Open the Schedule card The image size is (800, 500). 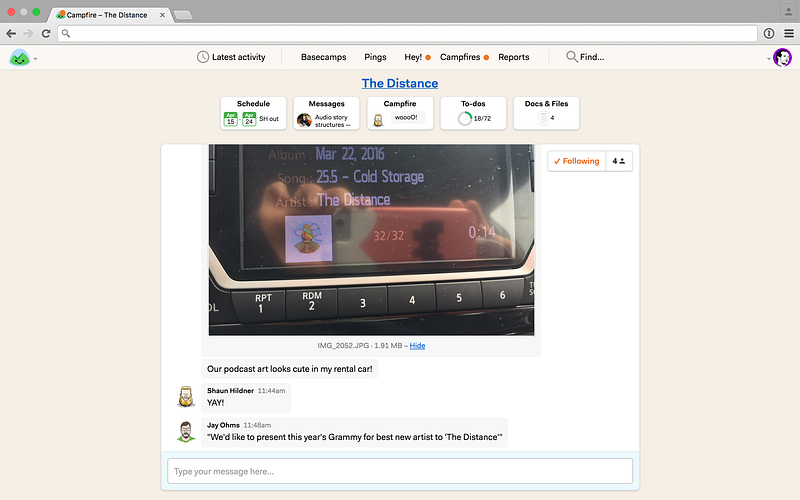[253, 113]
